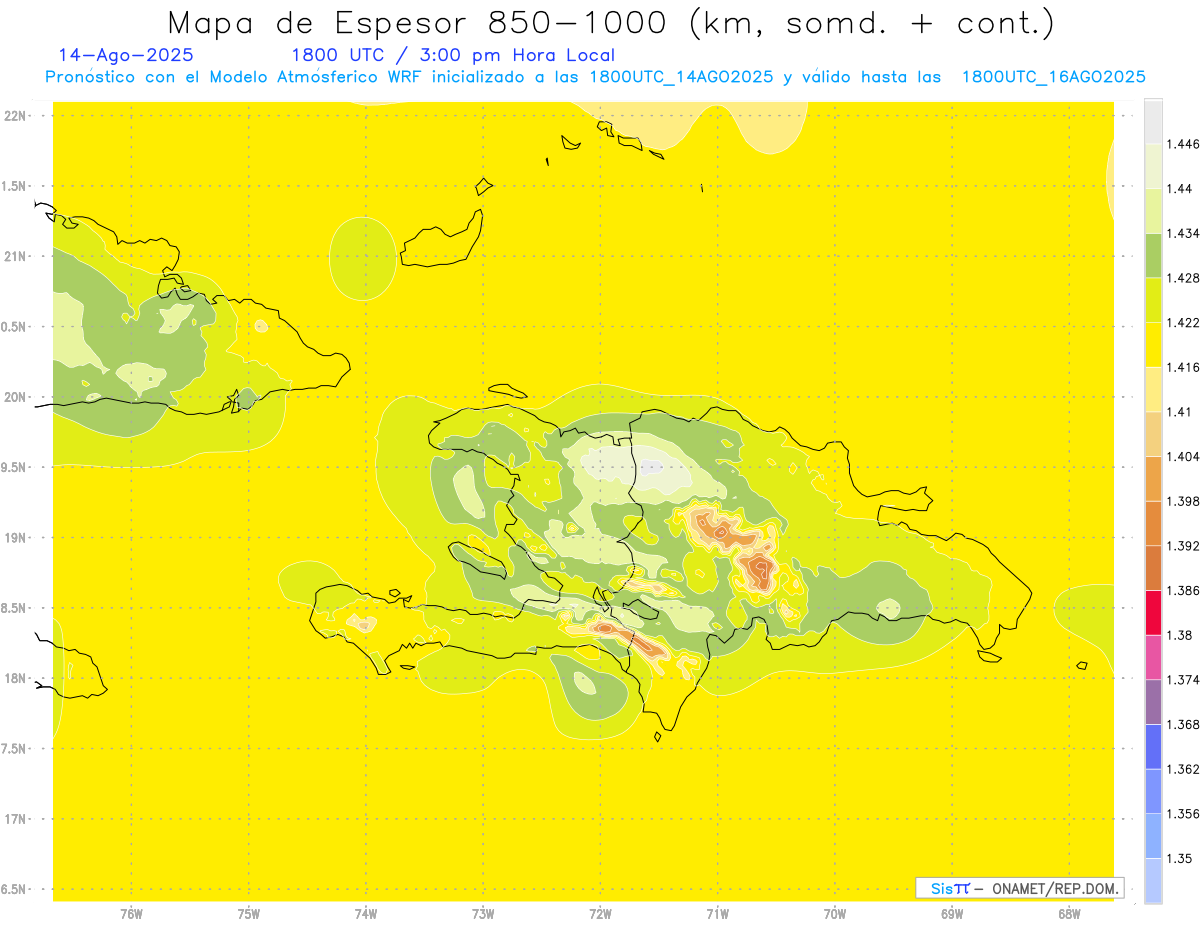Click the 1.392 colorbar value
This screenshot has width=1200, height=927.
(1182, 546)
